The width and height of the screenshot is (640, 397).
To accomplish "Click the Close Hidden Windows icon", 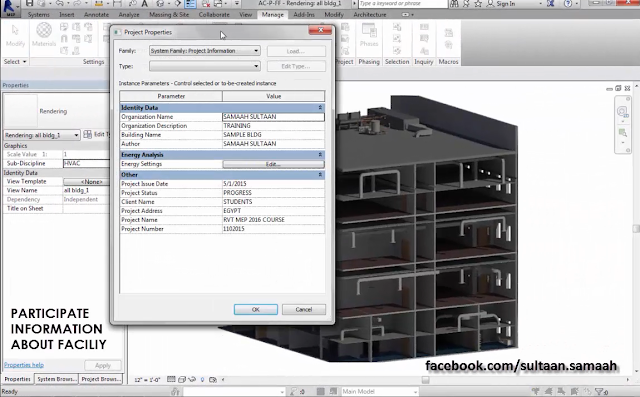I will tap(206, 4).
